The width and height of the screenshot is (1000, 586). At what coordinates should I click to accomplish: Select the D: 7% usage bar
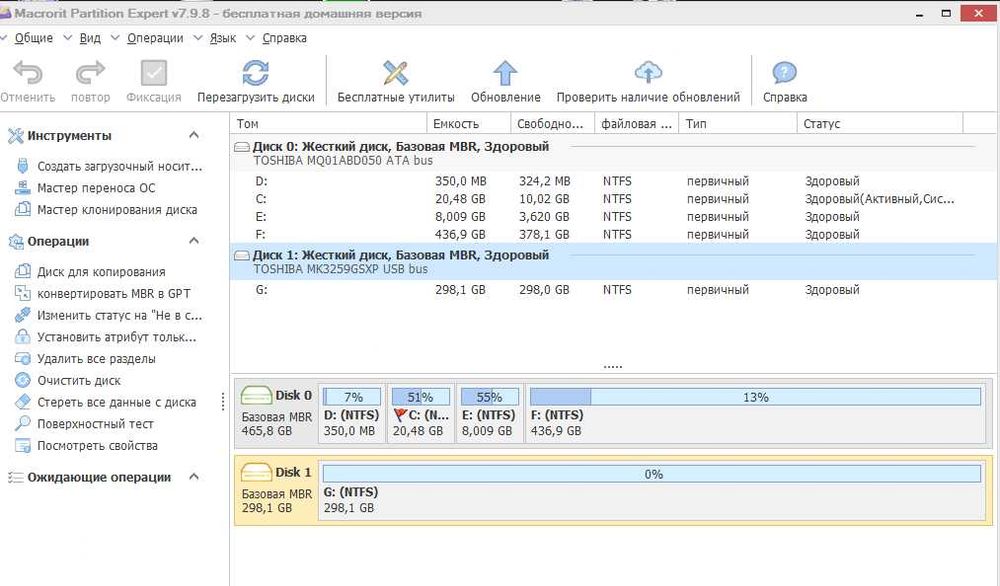pos(352,397)
